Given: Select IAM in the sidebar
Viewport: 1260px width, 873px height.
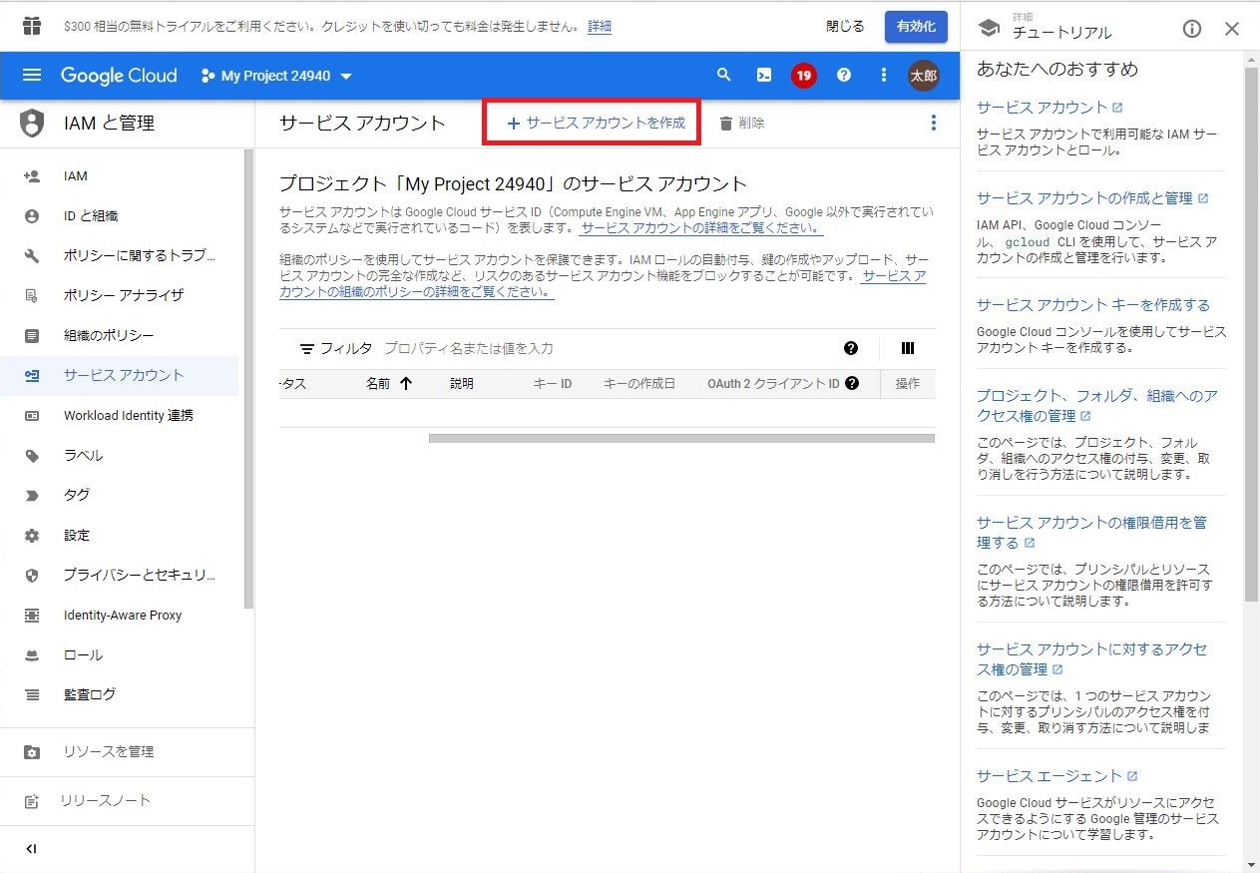Looking at the screenshot, I should click(x=120, y=176).
